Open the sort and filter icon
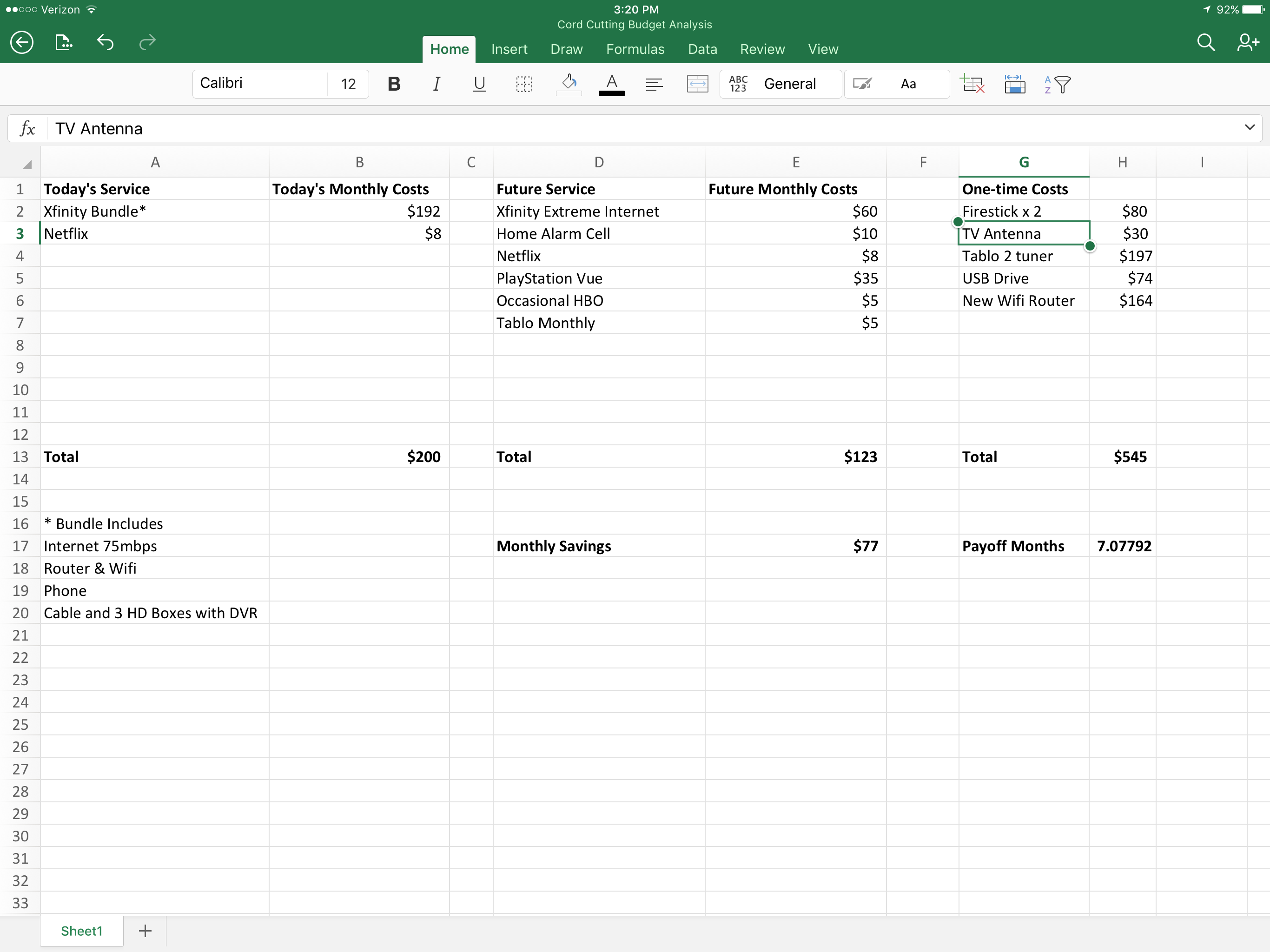This screenshot has width=1270, height=952. (1057, 85)
